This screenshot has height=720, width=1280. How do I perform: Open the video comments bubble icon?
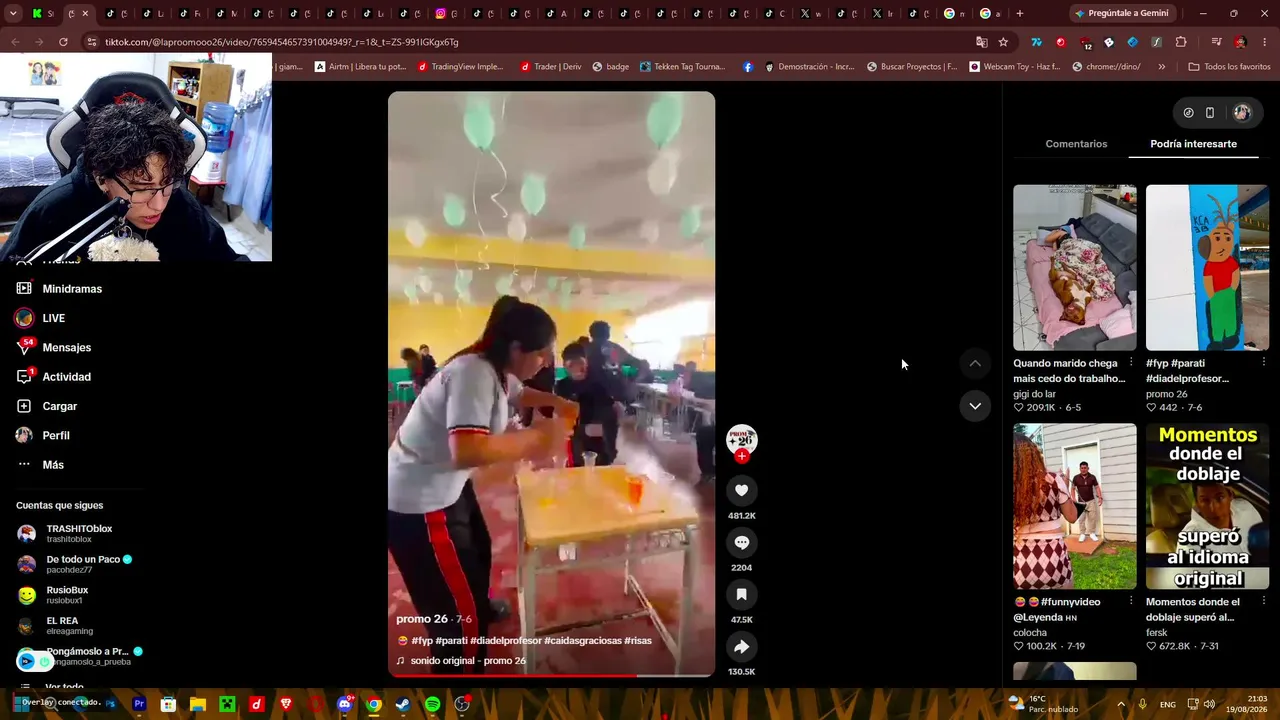coord(742,542)
